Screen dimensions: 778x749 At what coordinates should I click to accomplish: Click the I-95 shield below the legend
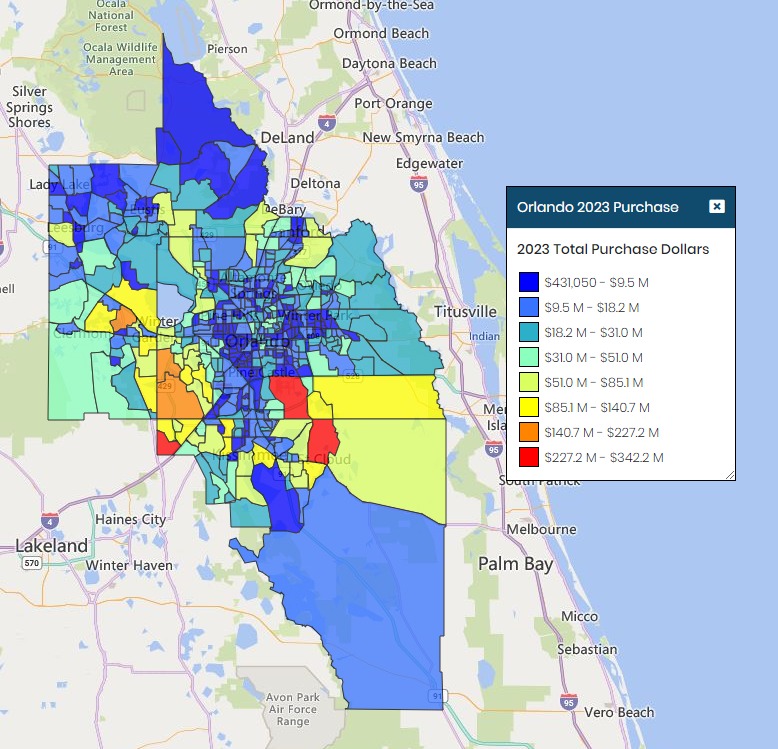pyautogui.click(x=493, y=449)
